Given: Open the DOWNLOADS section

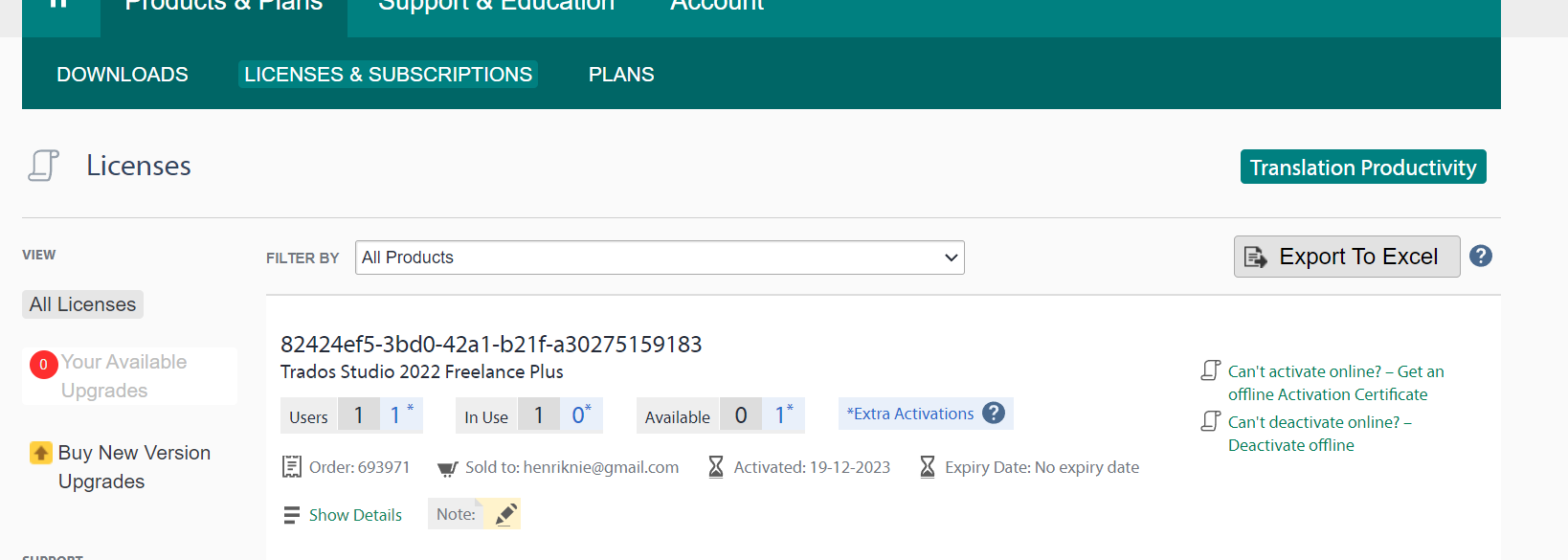Looking at the screenshot, I should pos(123,75).
